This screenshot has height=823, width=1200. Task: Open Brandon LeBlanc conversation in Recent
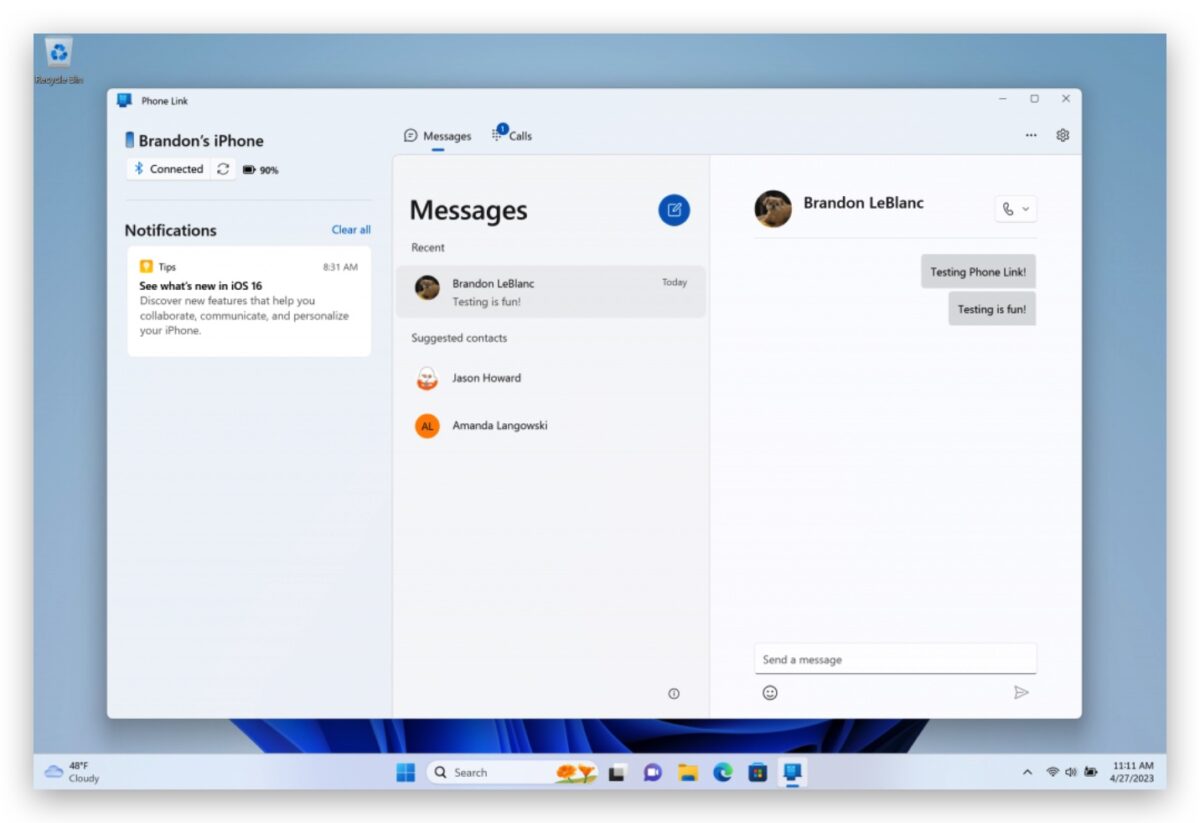point(551,291)
